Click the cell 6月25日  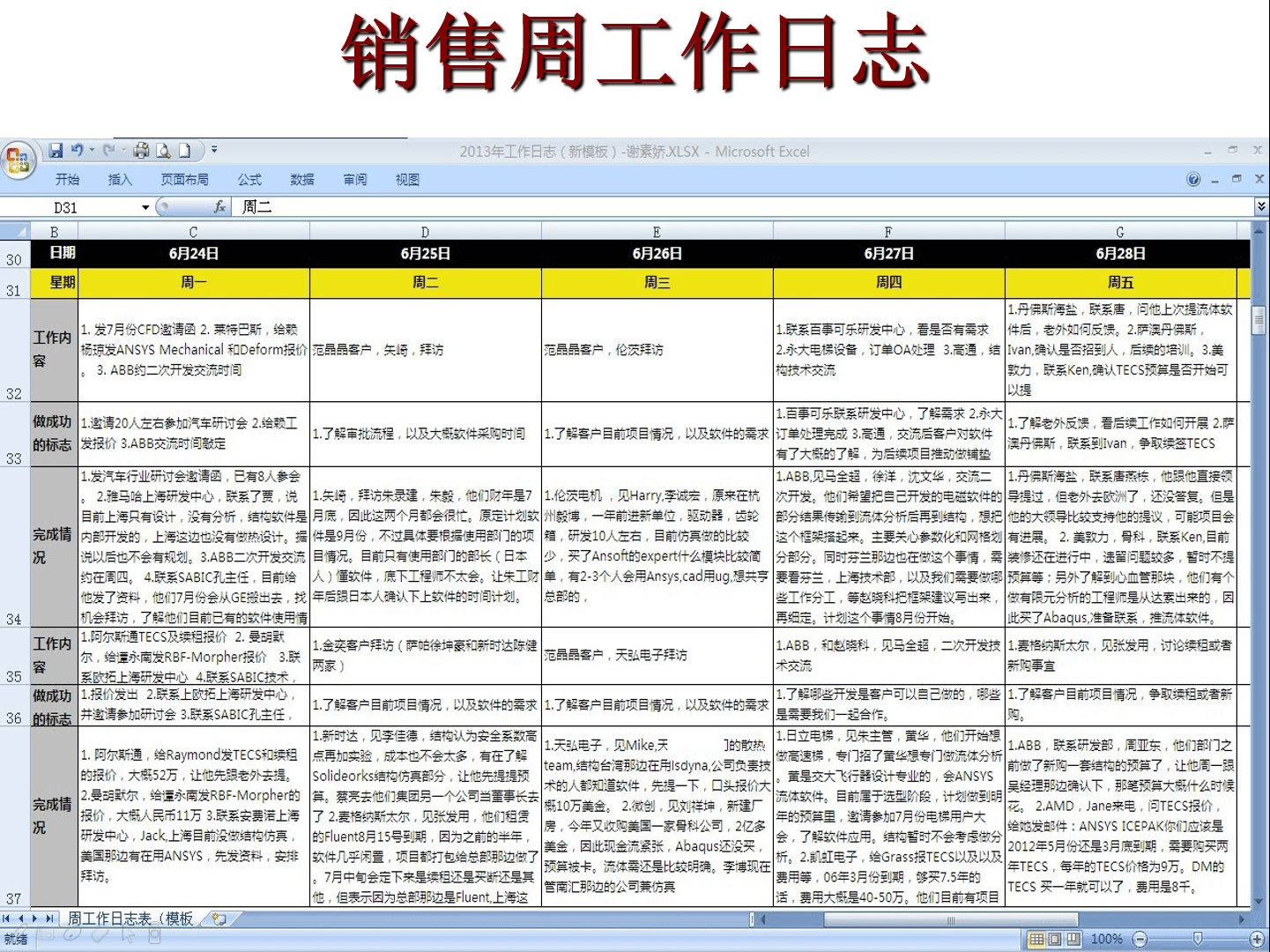pyautogui.click(x=426, y=254)
